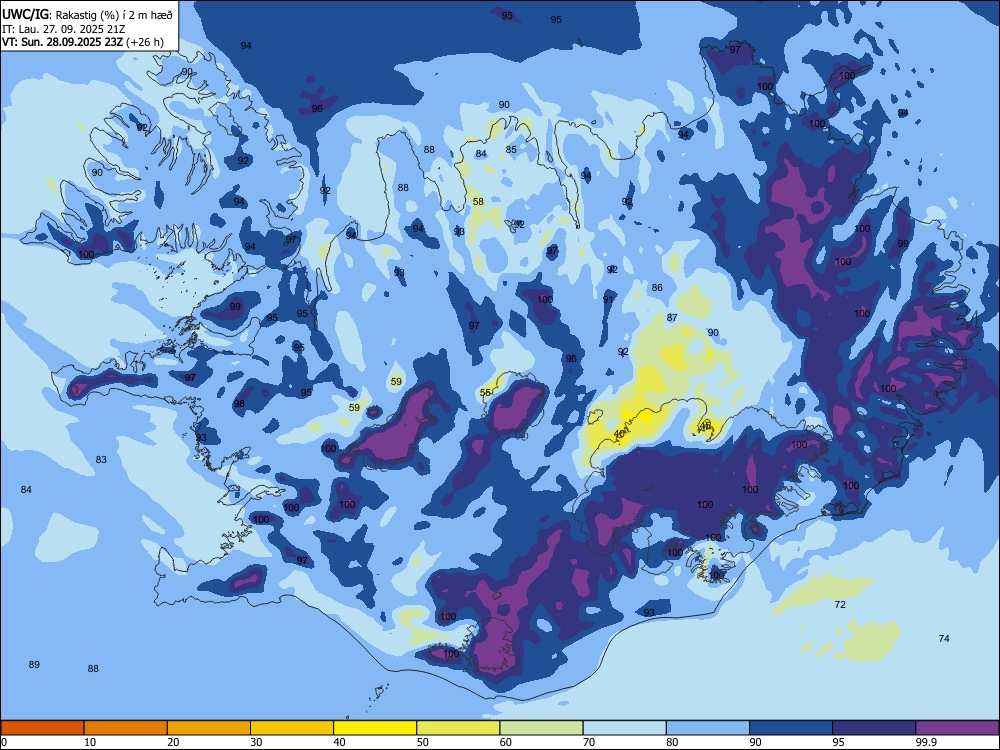
Task: Click the humidity value 98 on the map
Action: pos(239,404)
